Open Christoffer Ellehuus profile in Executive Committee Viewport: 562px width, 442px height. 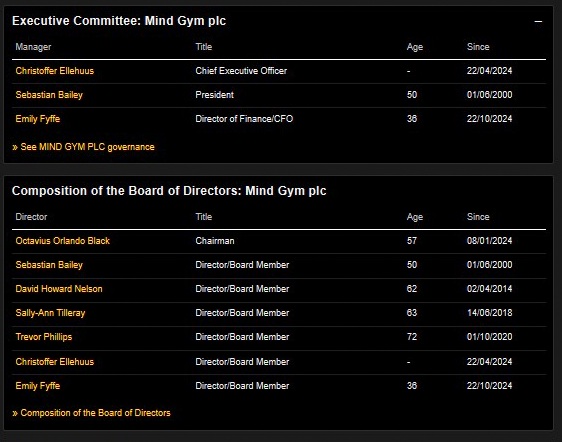(x=54, y=71)
